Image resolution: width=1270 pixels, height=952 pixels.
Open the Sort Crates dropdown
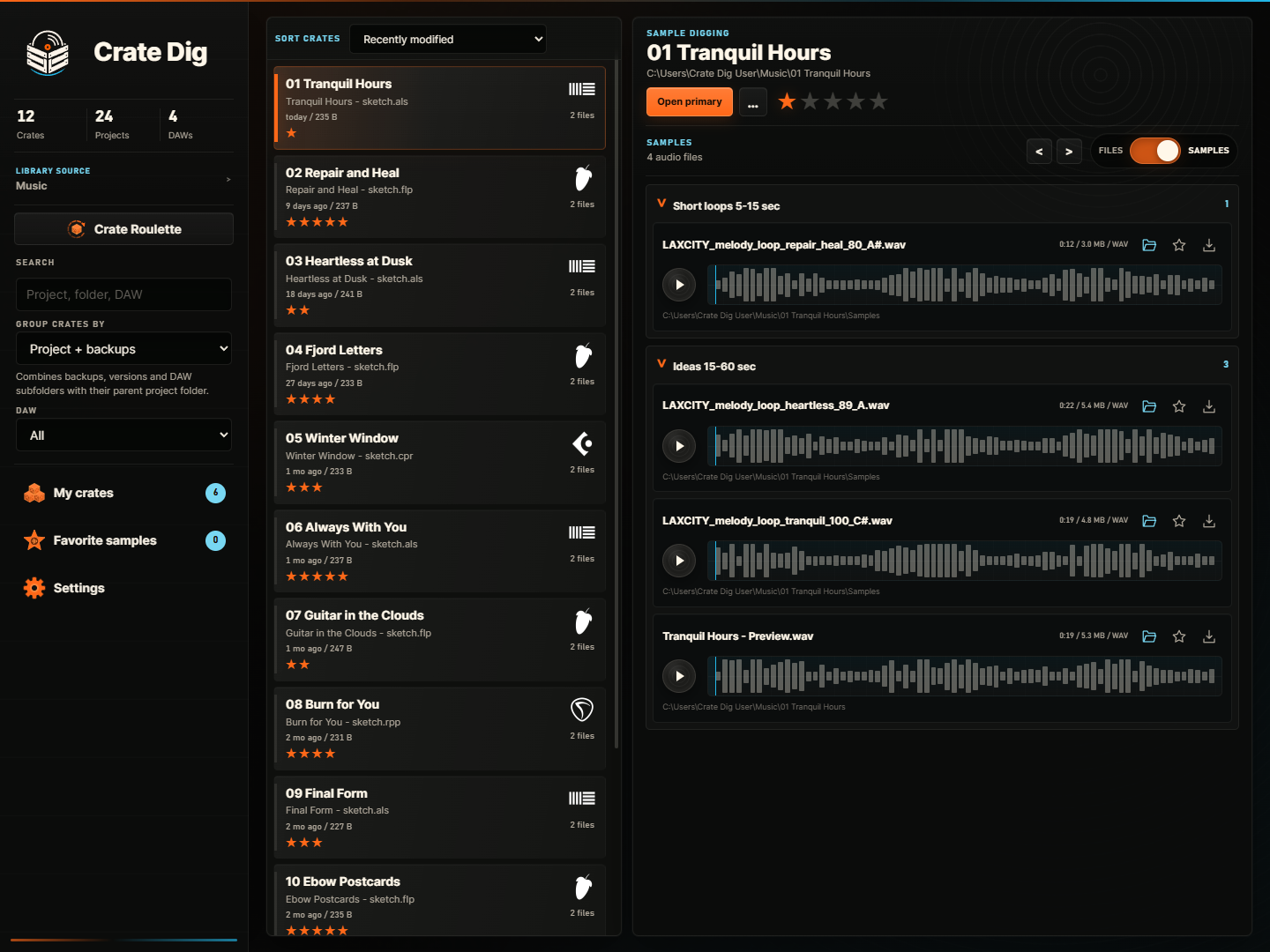[x=448, y=39]
